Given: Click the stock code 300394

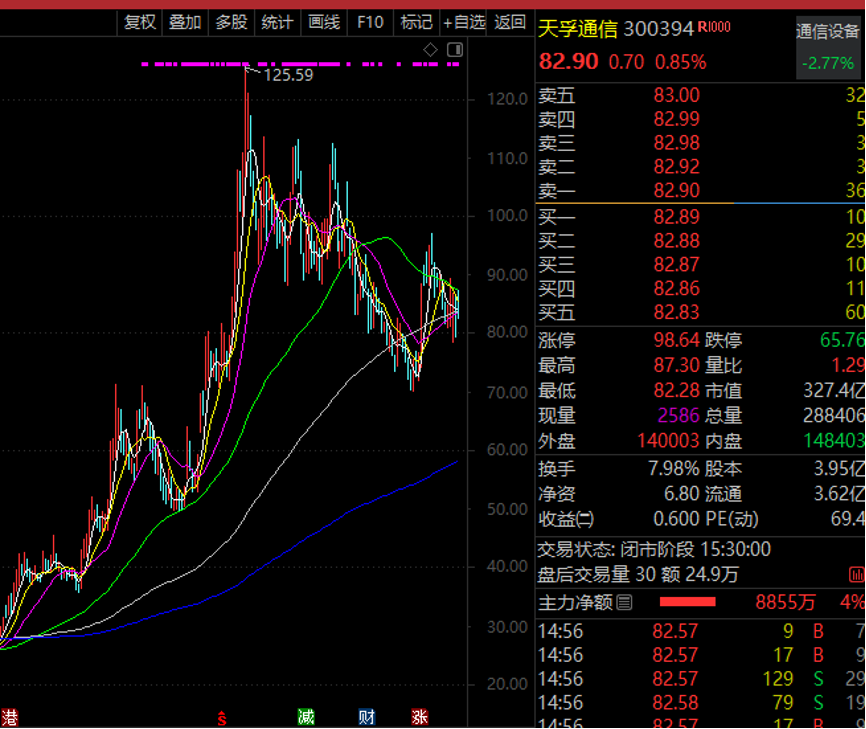Looking at the screenshot, I should click(658, 29).
